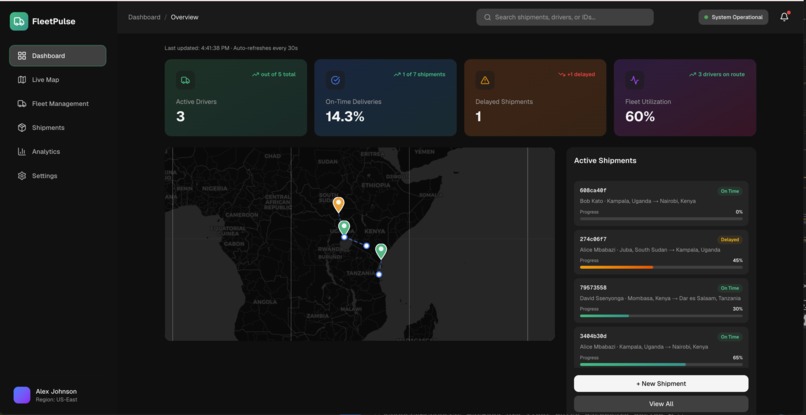Open shipment card 608ca40f
The image size is (806, 415).
(x=661, y=204)
